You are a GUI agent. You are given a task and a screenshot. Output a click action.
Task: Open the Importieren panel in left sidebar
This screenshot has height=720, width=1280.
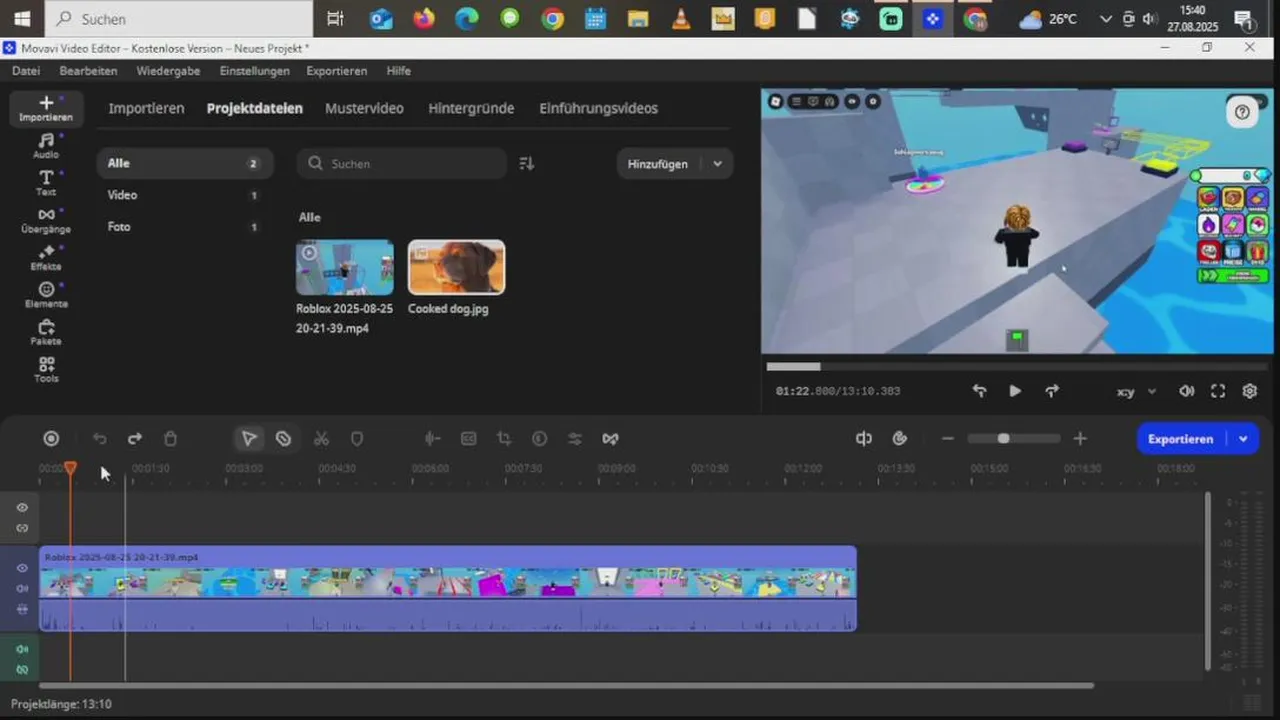pyautogui.click(x=46, y=108)
